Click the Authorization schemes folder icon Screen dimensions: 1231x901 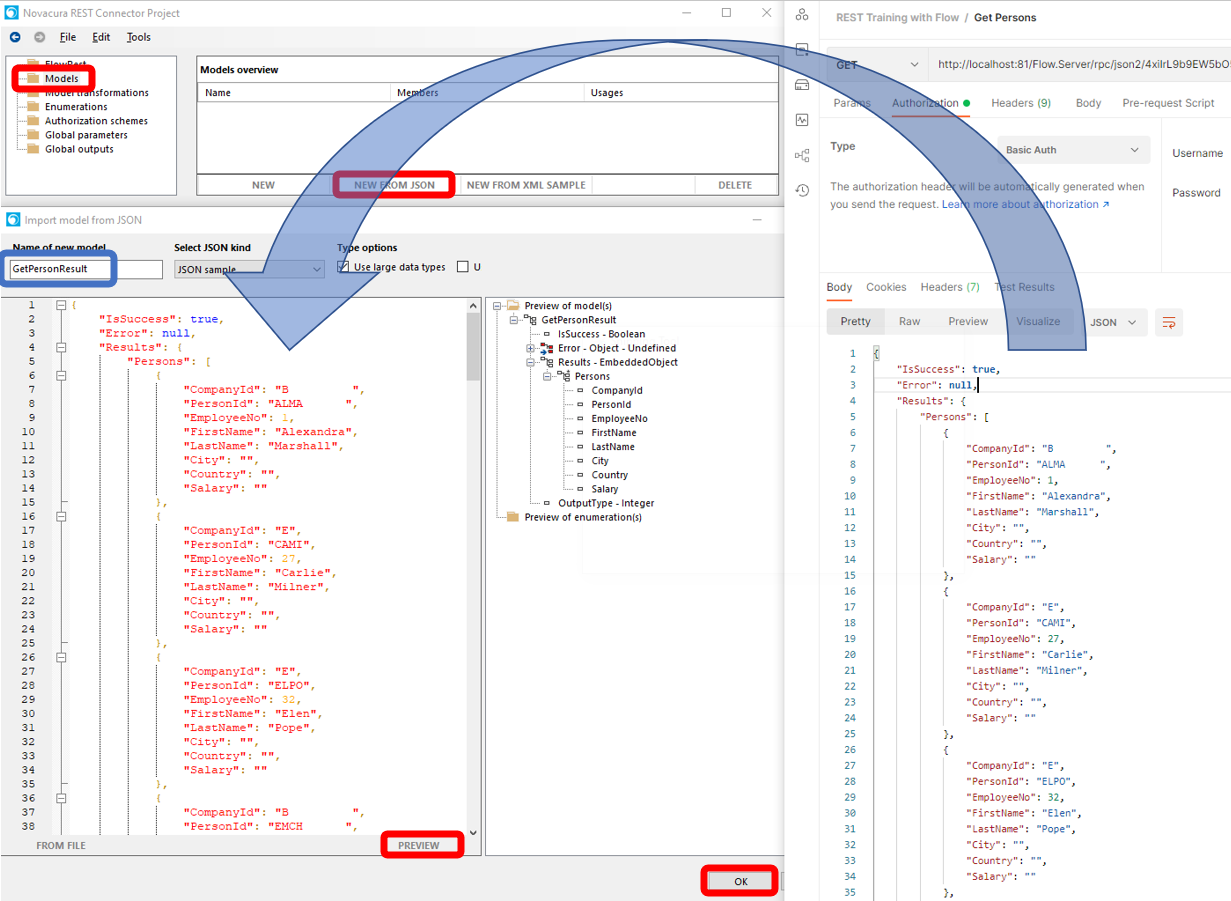(33, 120)
